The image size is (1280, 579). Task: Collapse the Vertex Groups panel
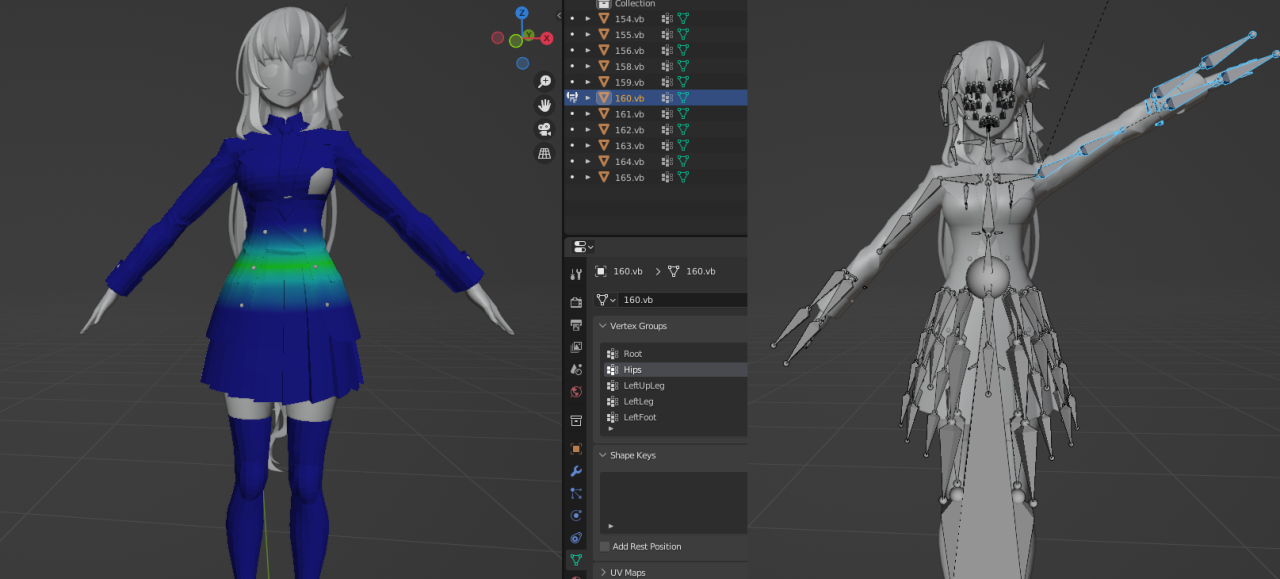pos(603,326)
